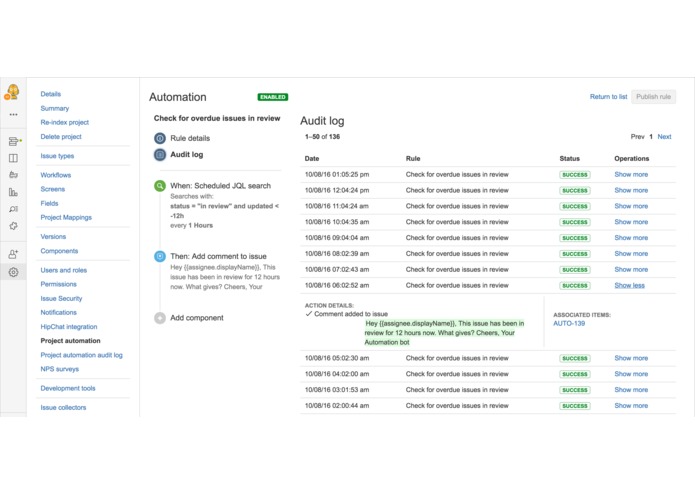Expand Show more for 09:04:04 am entry
This screenshot has width=695, height=494.
631,238
